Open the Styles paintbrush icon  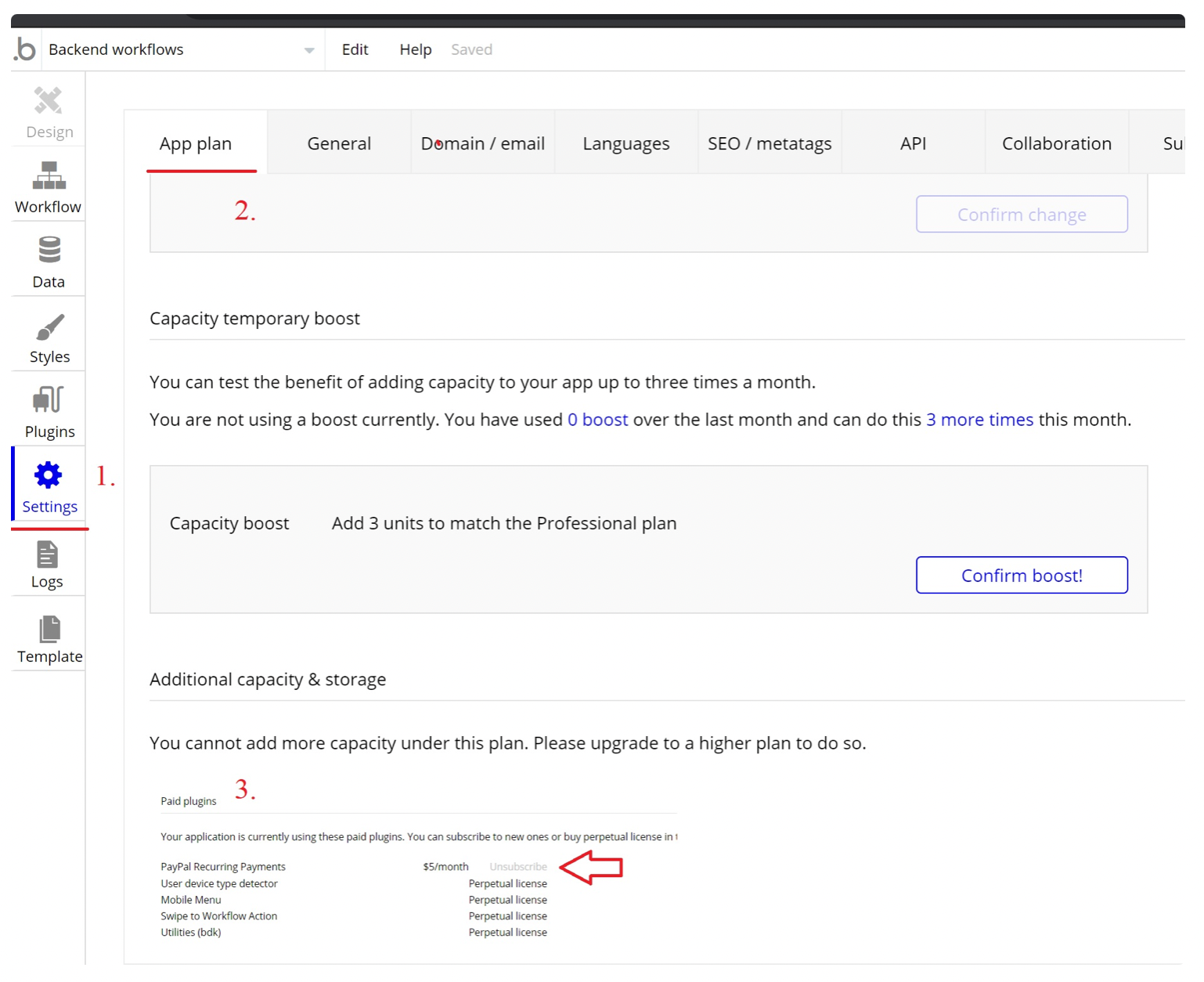(49, 327)
